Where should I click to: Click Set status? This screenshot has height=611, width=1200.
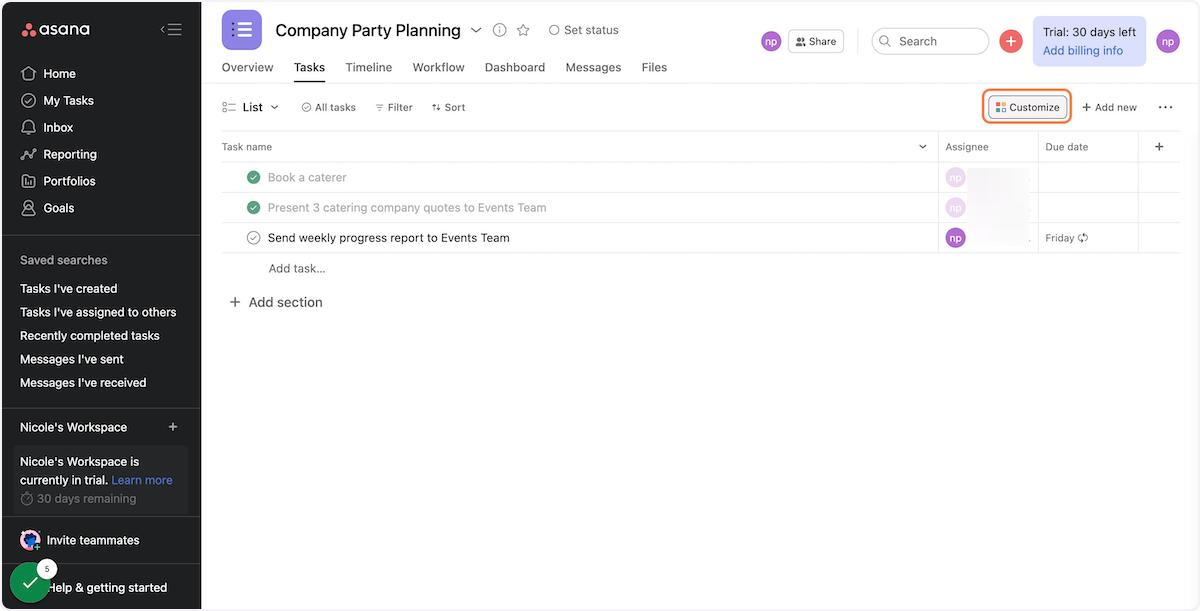584,30
